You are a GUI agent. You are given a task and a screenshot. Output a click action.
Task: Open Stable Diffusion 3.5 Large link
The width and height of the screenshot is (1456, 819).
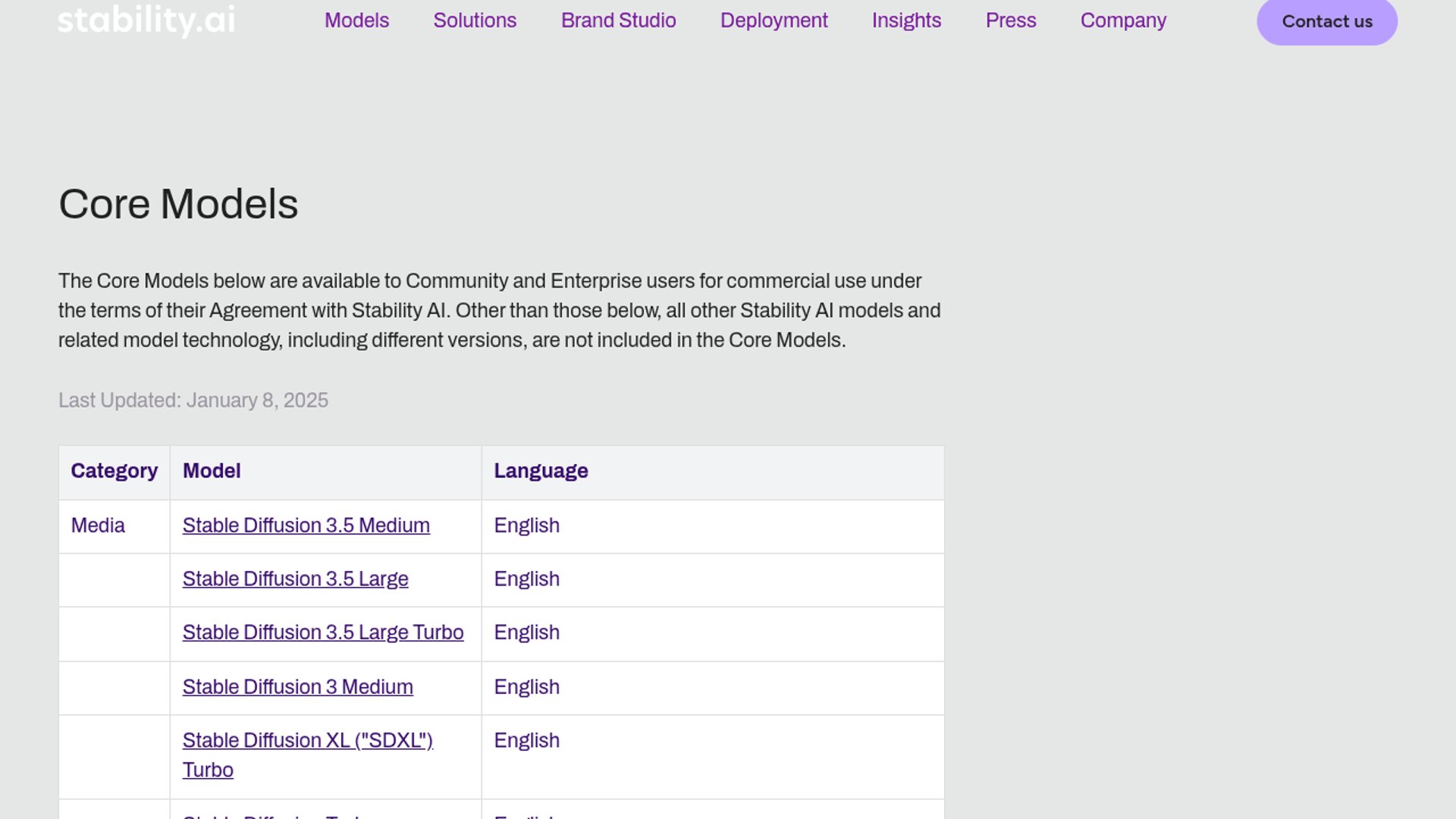(x=295, y=579)
